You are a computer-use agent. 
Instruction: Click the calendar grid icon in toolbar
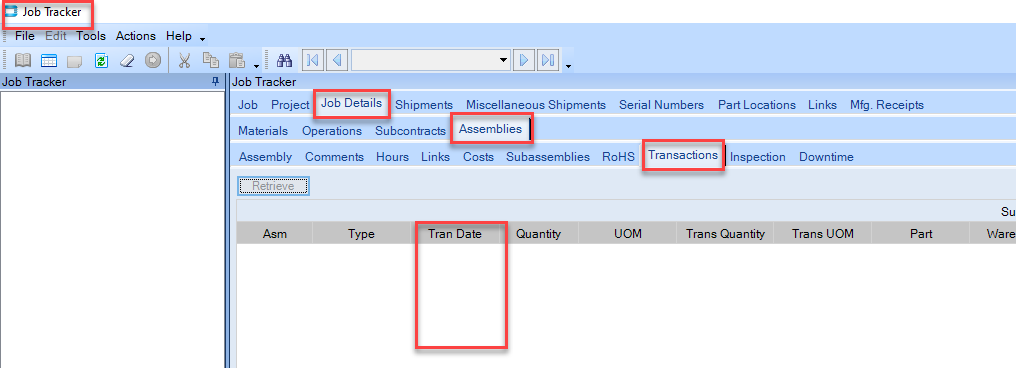[x=49, y=60]
